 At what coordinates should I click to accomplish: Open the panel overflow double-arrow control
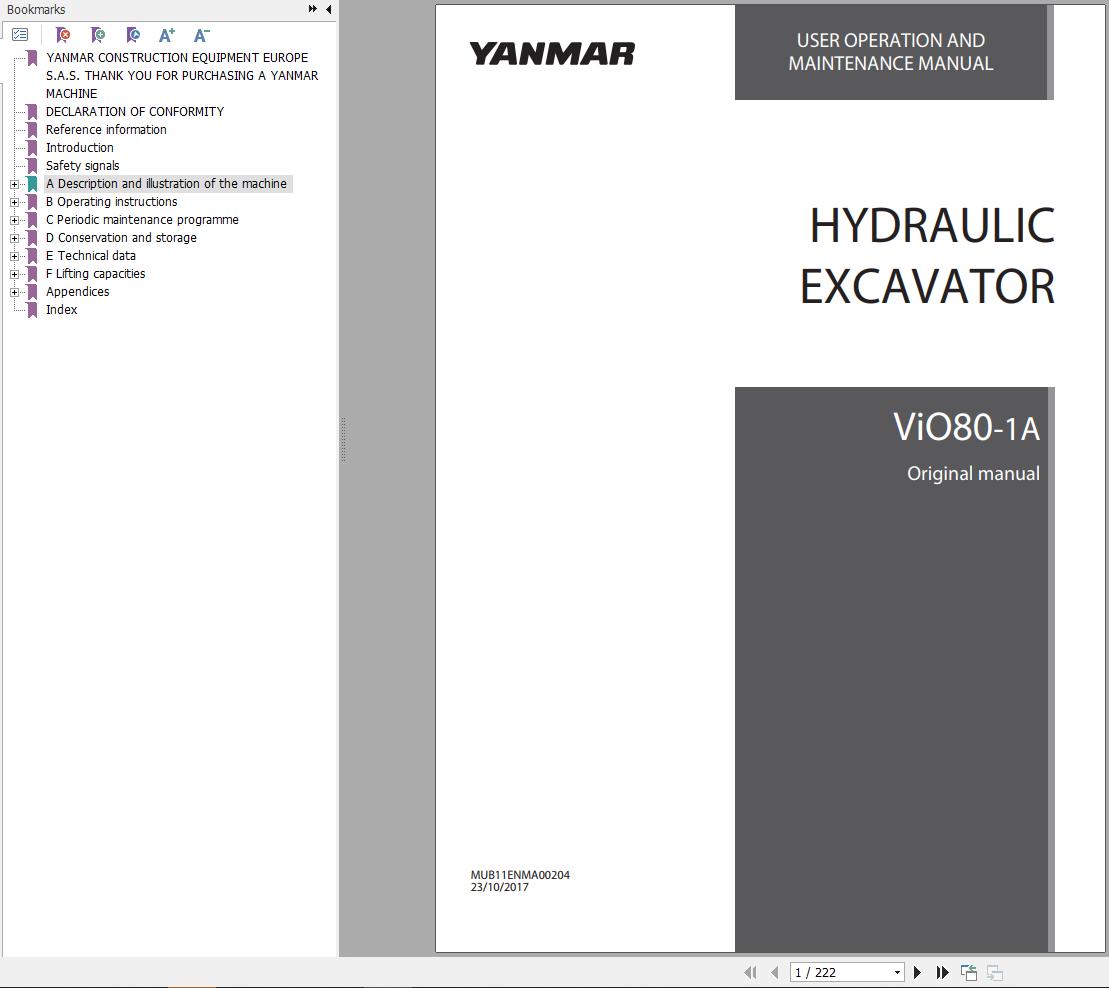point(313,9)
